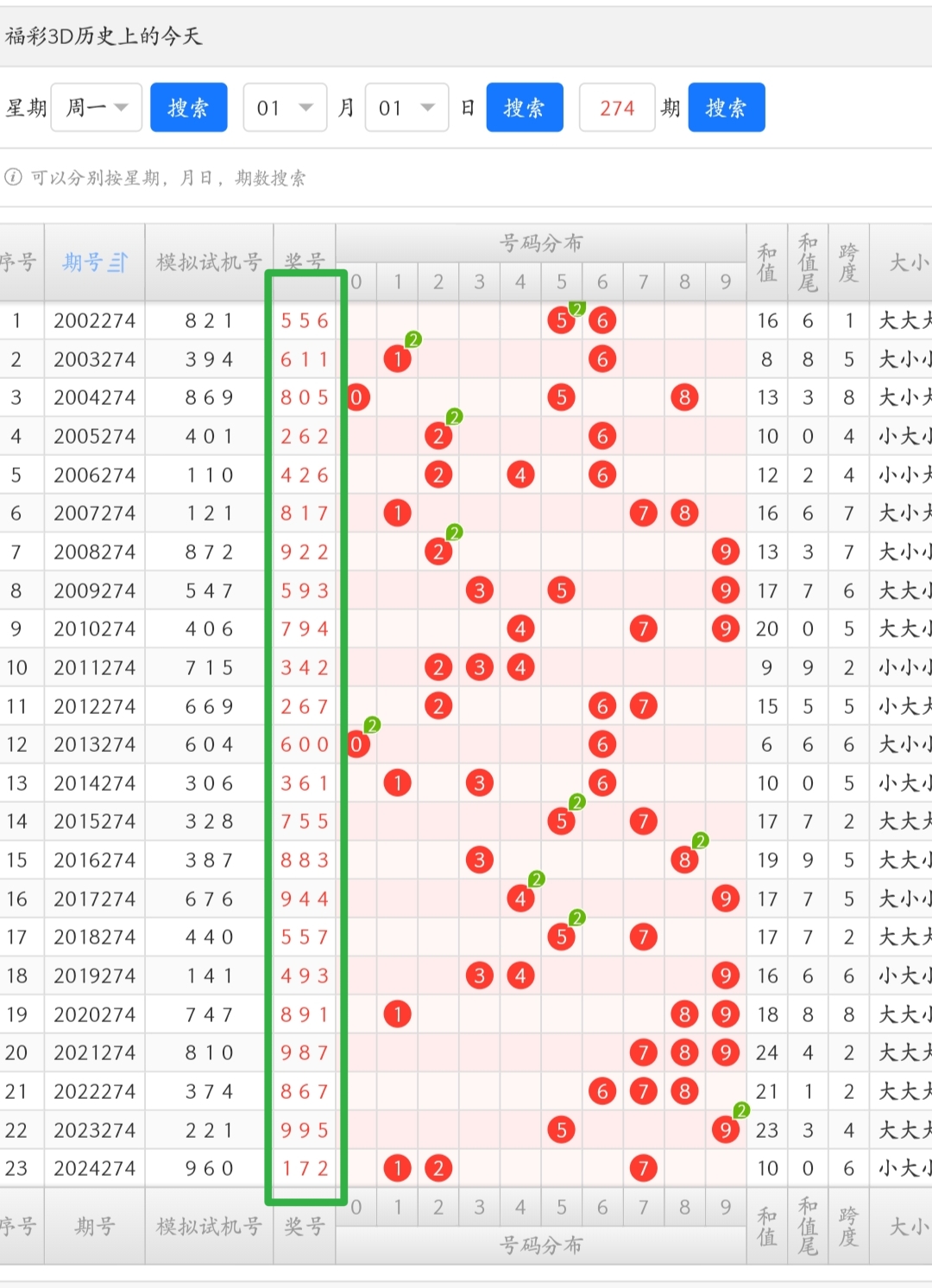Click prize number 1 7 2
Screen dimensions: 932x1288
point(305,1168)
